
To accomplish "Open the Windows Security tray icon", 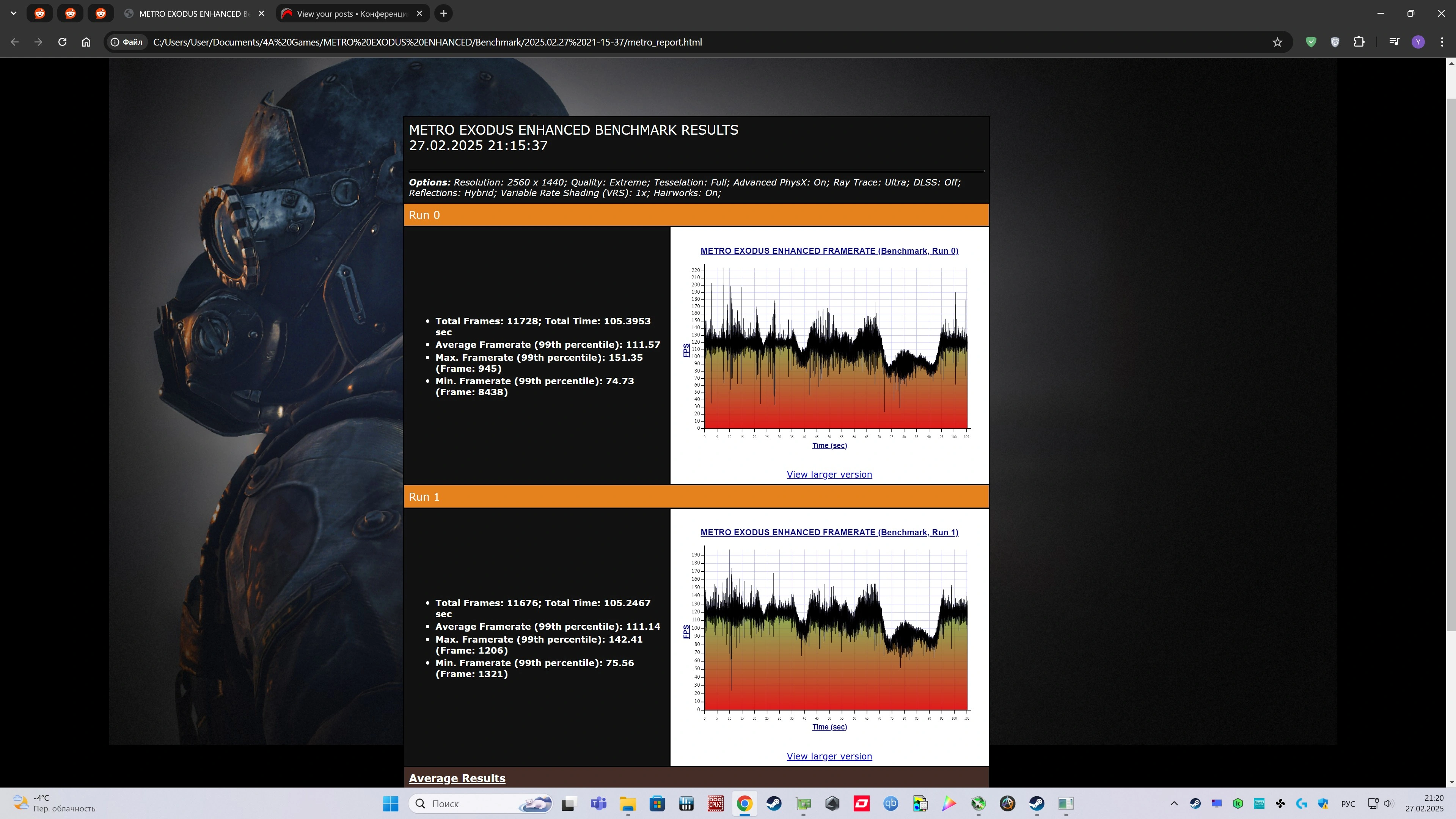I will [1323, 804].
